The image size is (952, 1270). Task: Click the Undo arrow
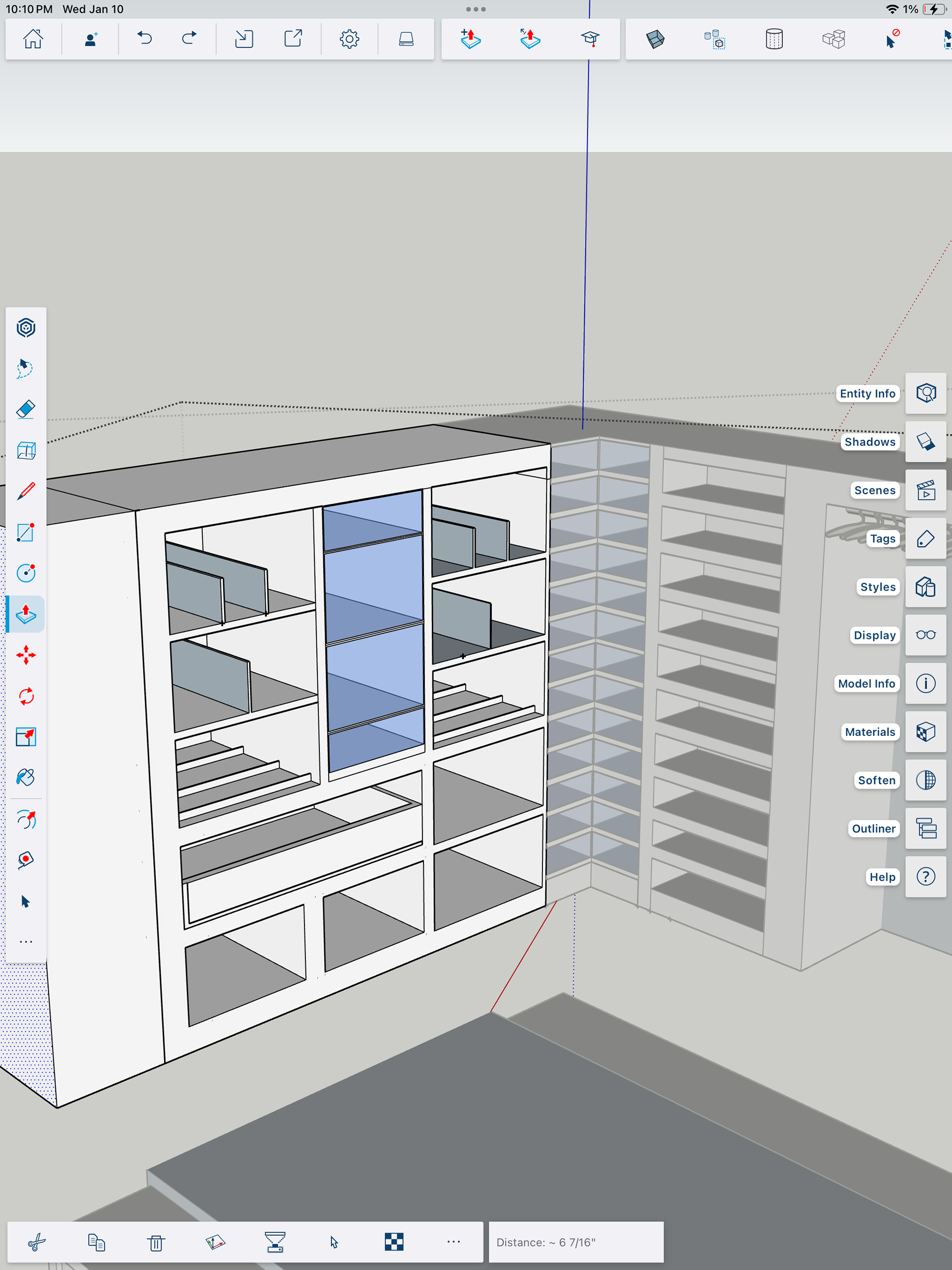click(145, 39)
